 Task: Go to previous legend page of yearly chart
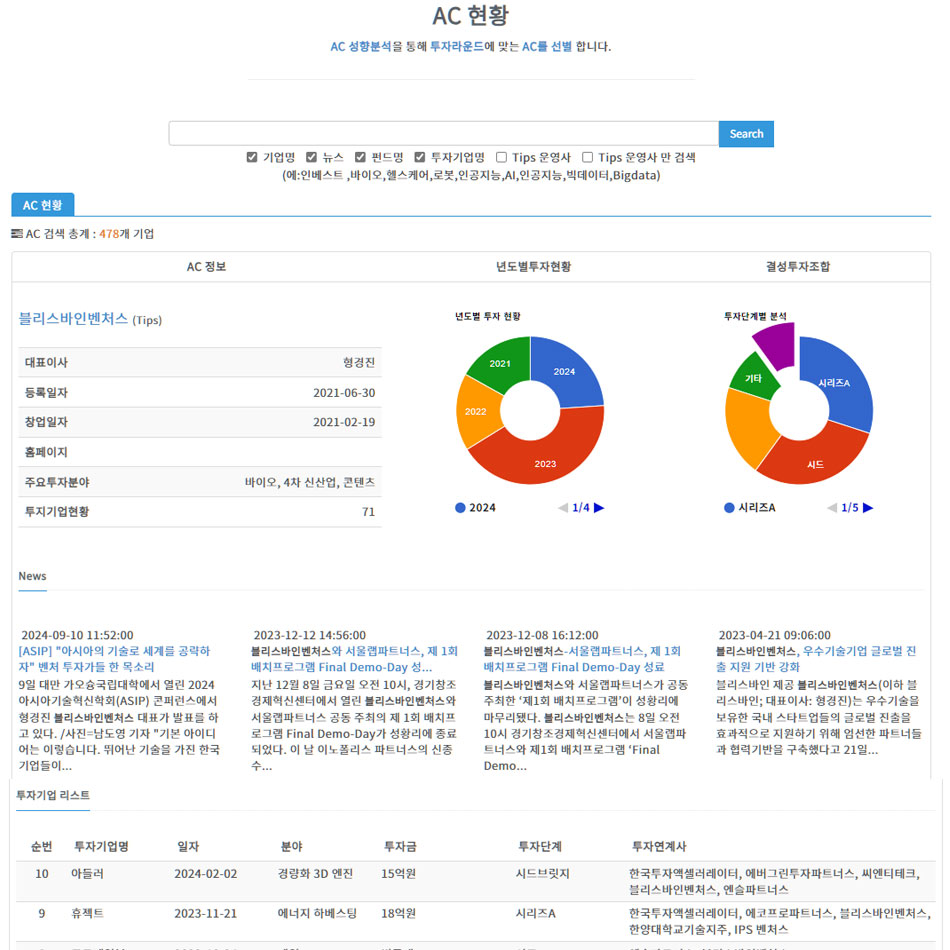pos(563,508)
